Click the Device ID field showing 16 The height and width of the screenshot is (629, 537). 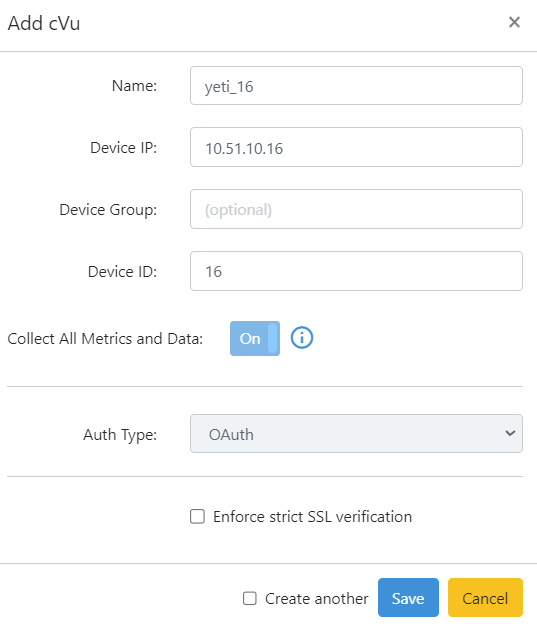(356, 271)
